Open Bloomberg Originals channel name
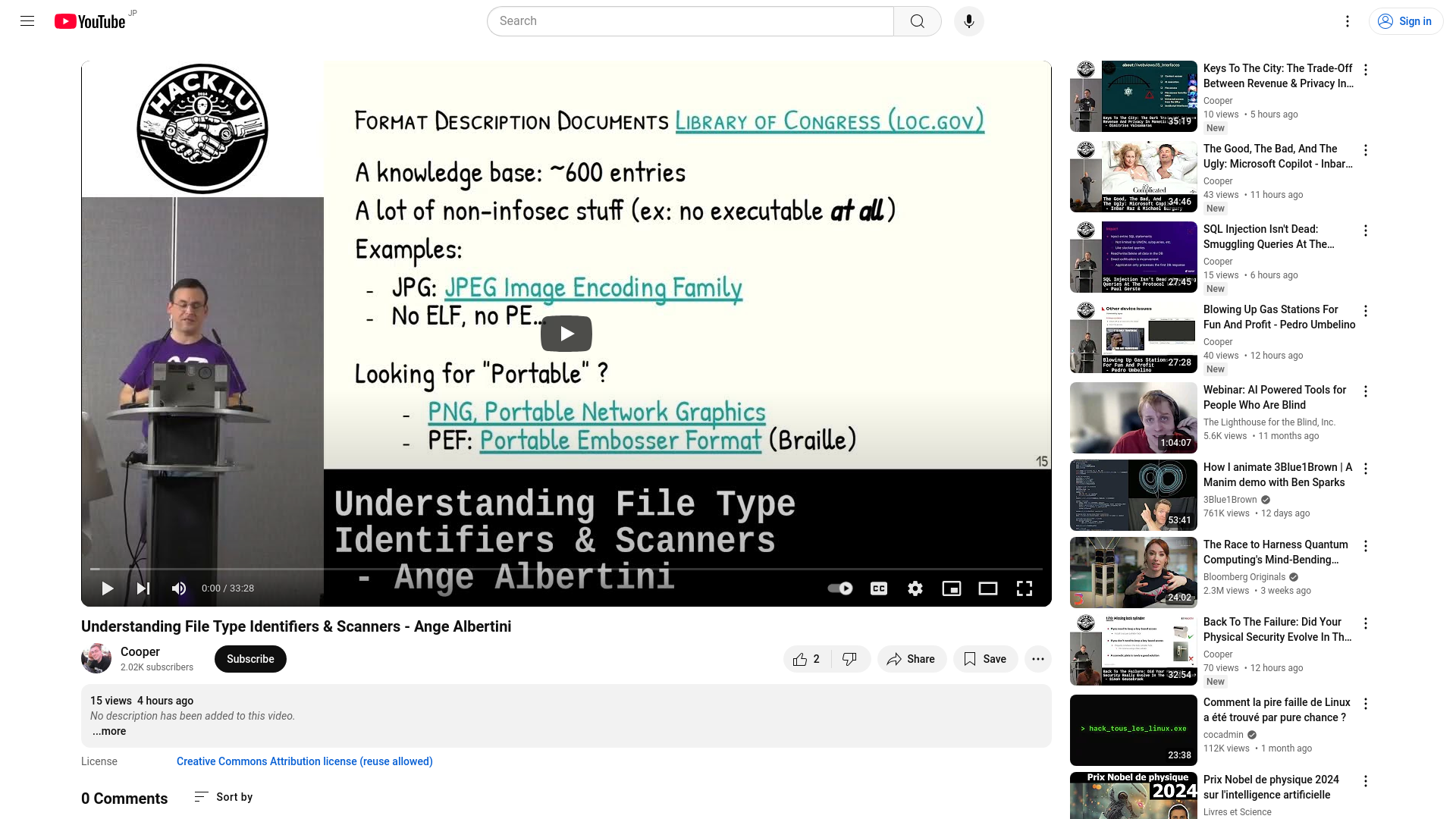 [1244, 577]
